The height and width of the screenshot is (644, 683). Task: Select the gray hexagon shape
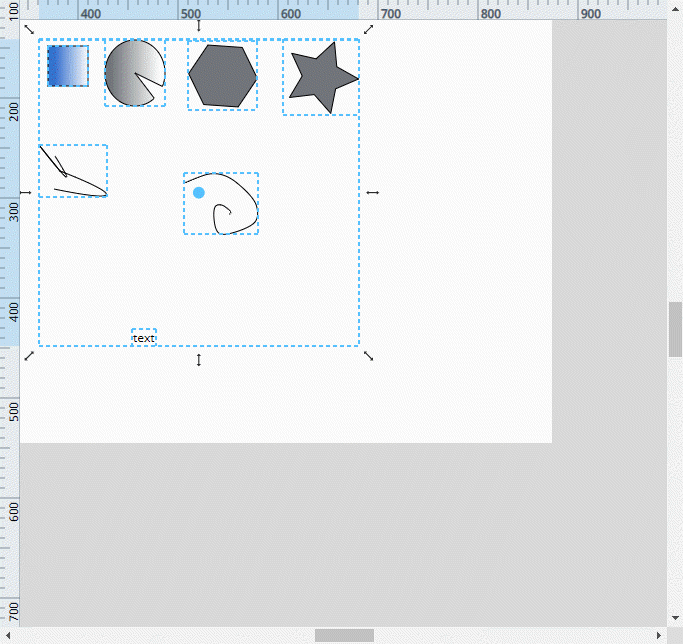(223, 75)
